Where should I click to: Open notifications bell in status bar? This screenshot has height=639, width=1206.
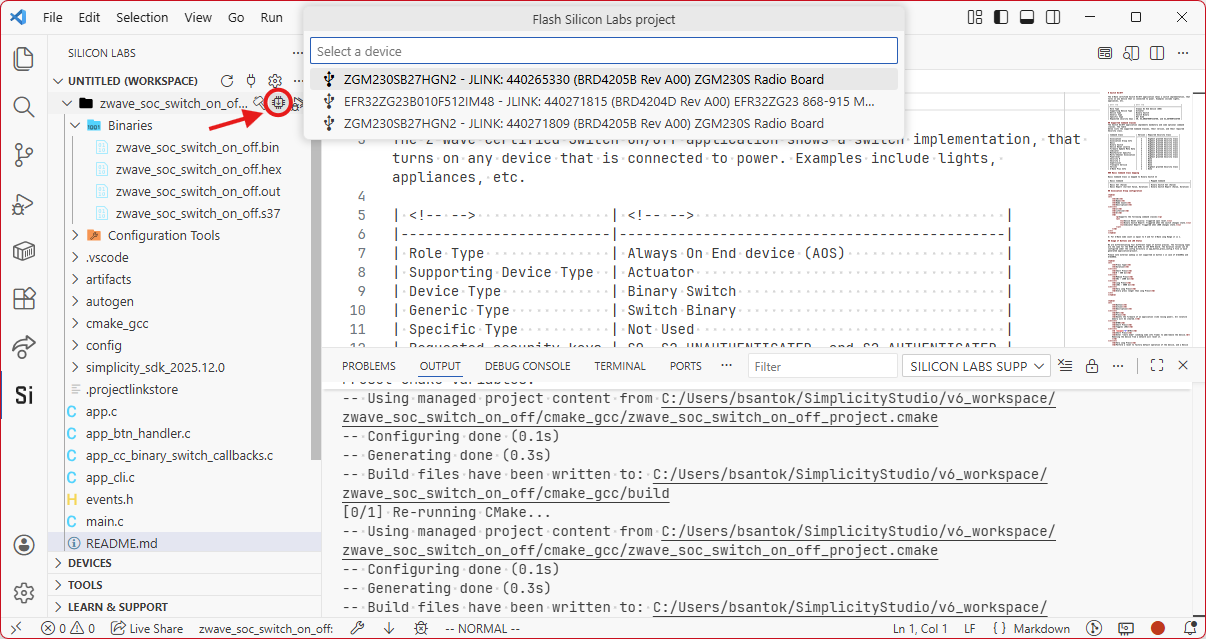click(1188, 629)
